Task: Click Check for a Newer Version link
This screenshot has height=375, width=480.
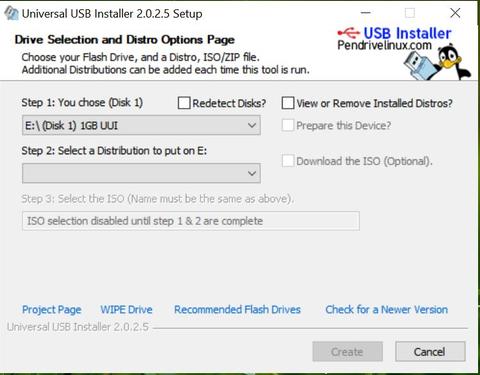Action: coord(387,310)
